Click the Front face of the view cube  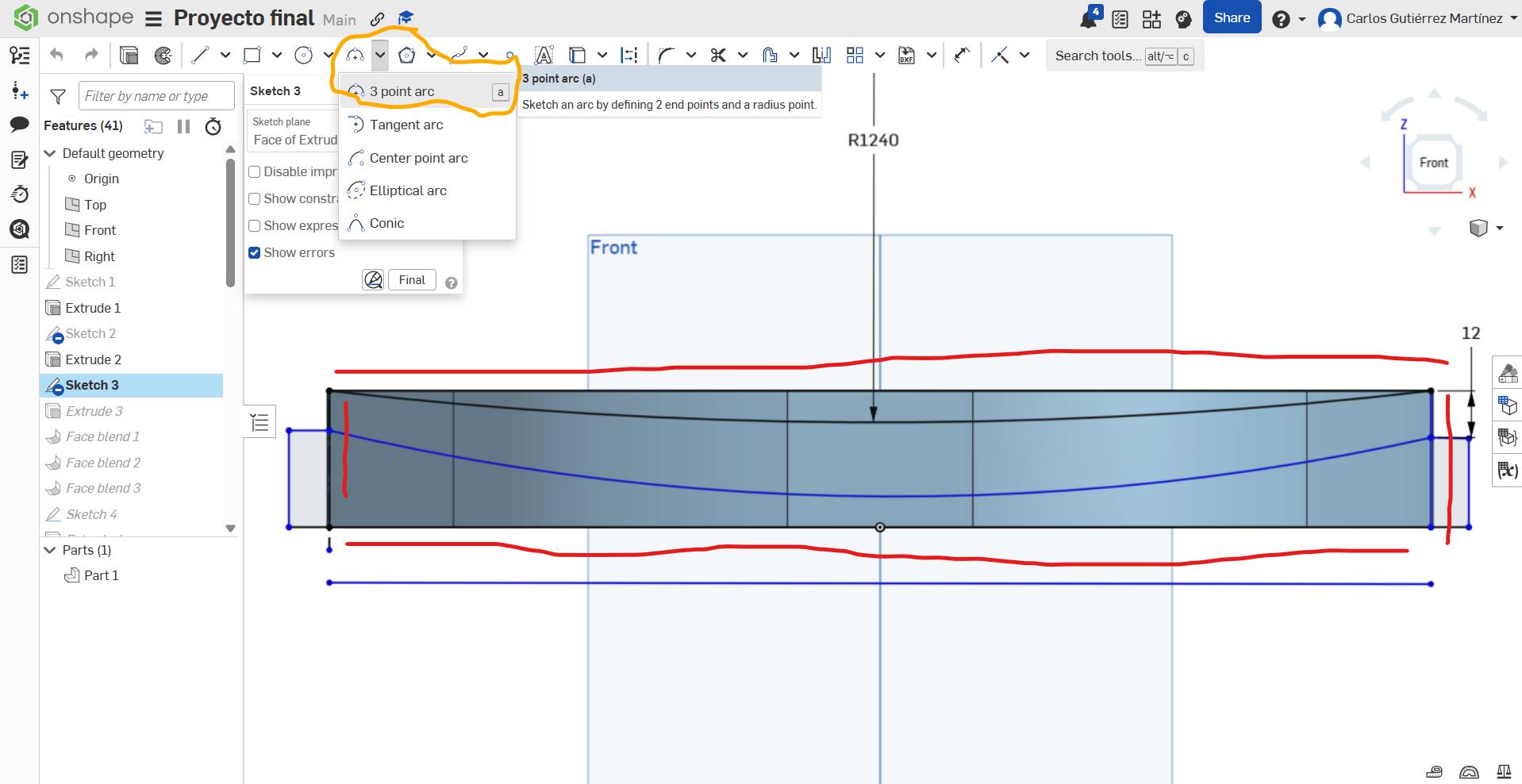(1433, 163)
